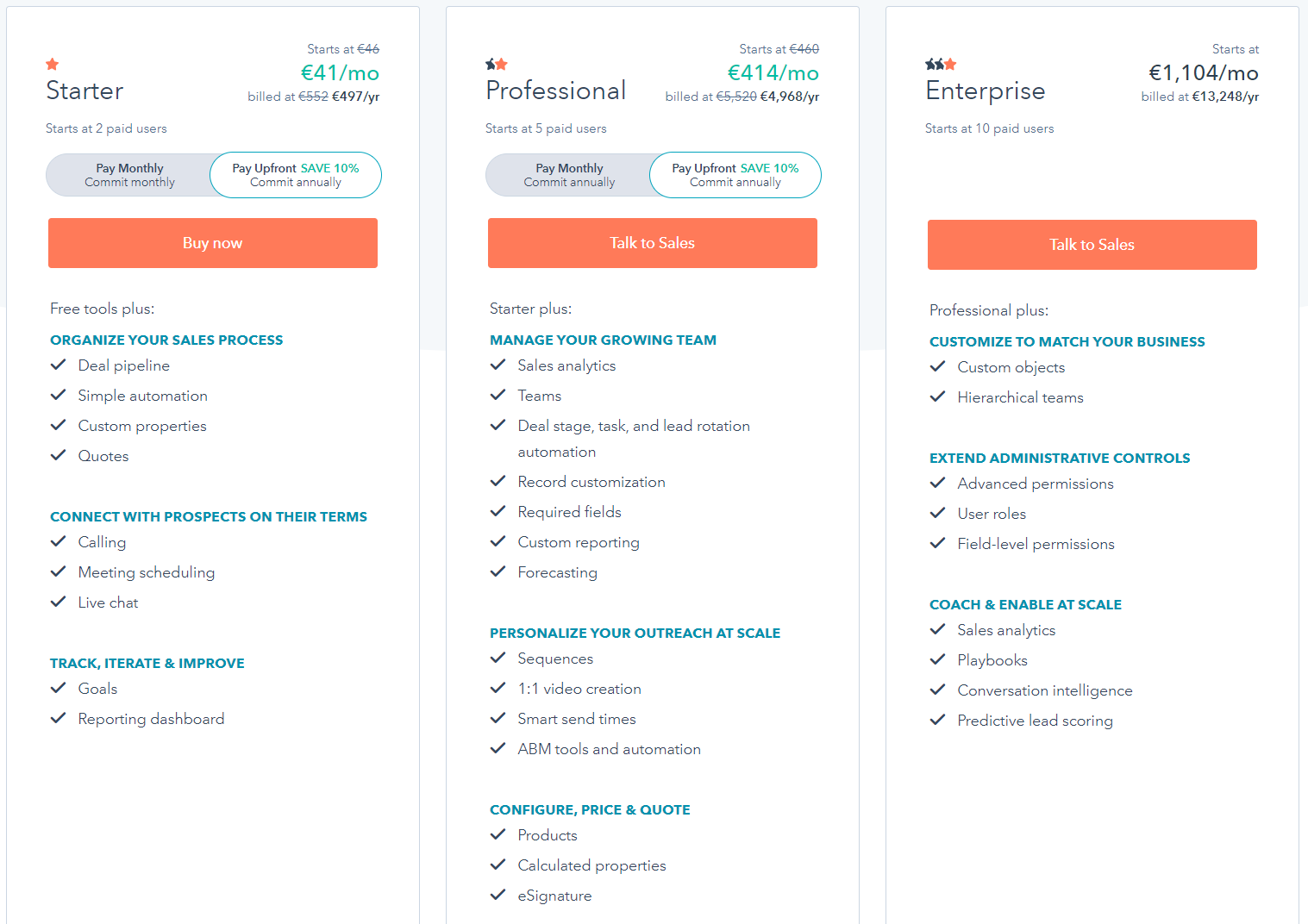This screenshot has width=1308, height=924.
Task: Click the checkmark beside Reporting dashboard
Action: click(59, 718)
